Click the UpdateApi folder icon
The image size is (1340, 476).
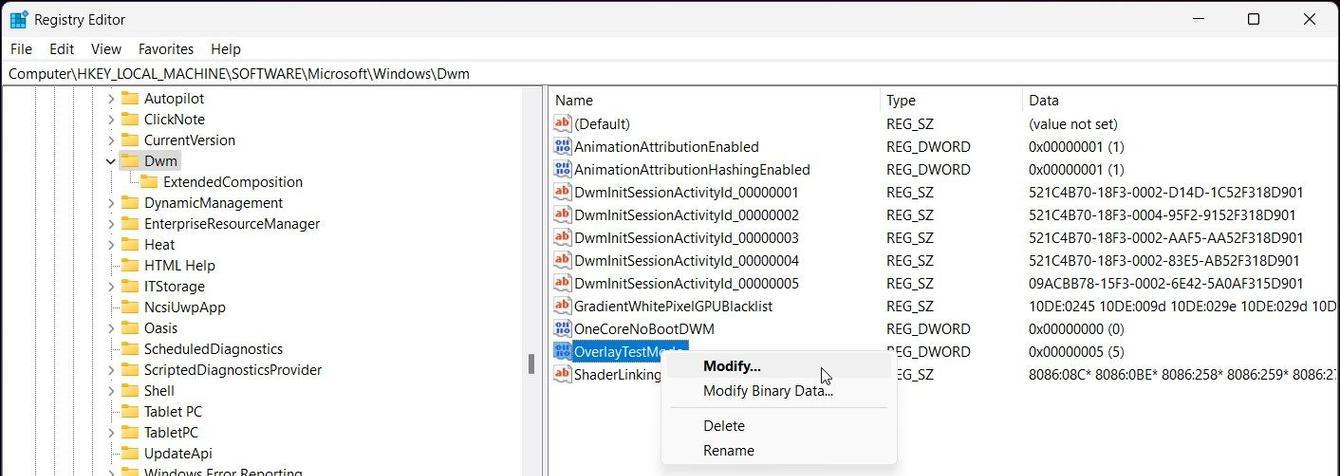pos(129,454)
